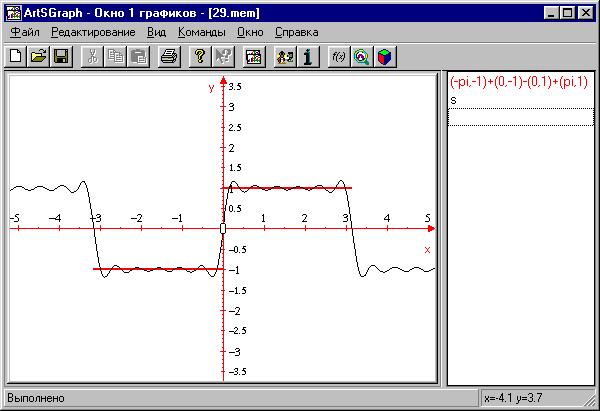This screenshot has width=600, height=411.
Task: Select the magnifier zoom tool
Action: pos(361,57)
